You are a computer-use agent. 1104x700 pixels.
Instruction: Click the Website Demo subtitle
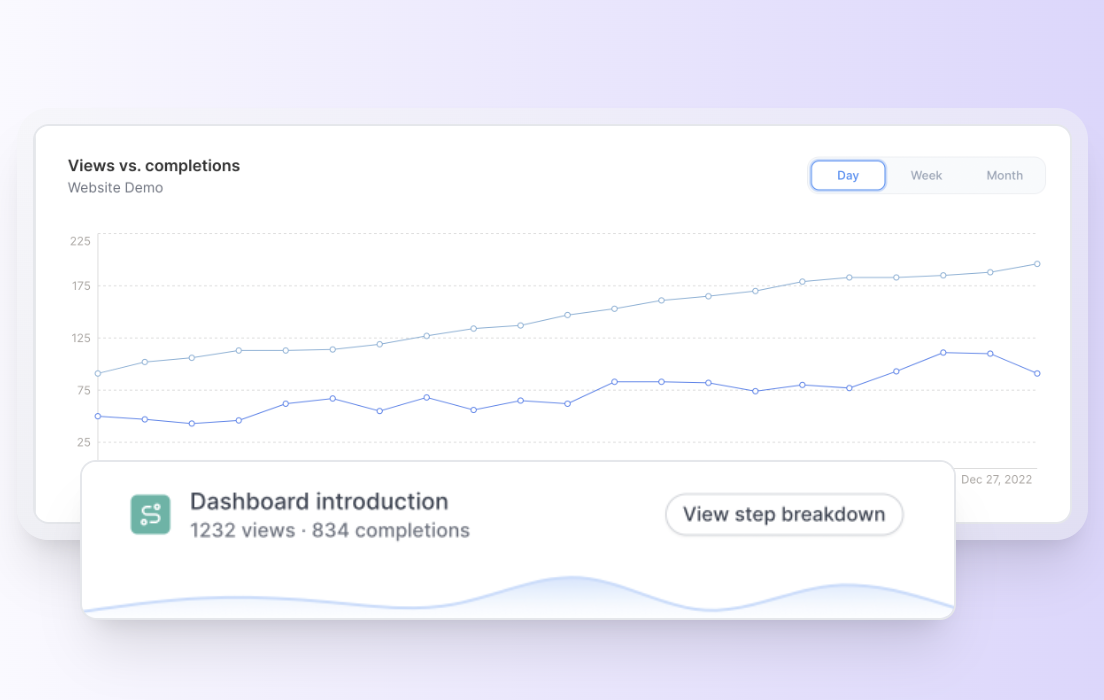[x=115, y=188]
